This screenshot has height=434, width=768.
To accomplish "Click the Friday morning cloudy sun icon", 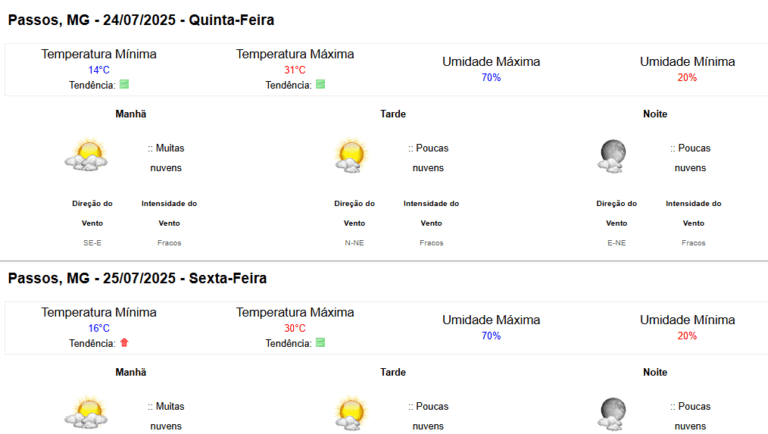I will pyautogui.click(x=87, y=412).
